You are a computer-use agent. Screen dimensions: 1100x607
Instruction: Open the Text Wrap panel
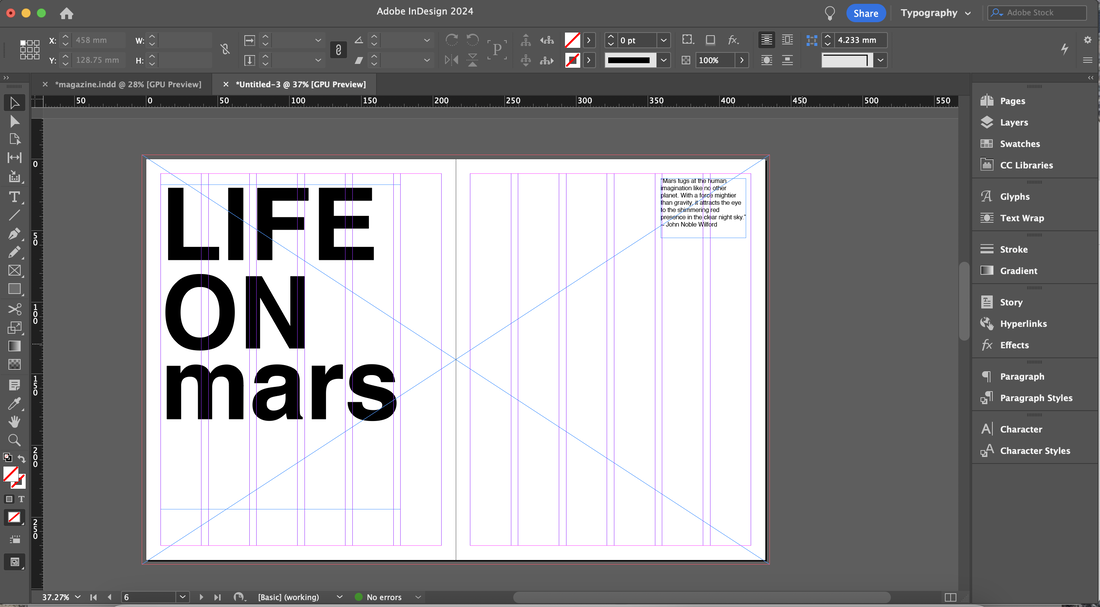tap(1021, 218)
